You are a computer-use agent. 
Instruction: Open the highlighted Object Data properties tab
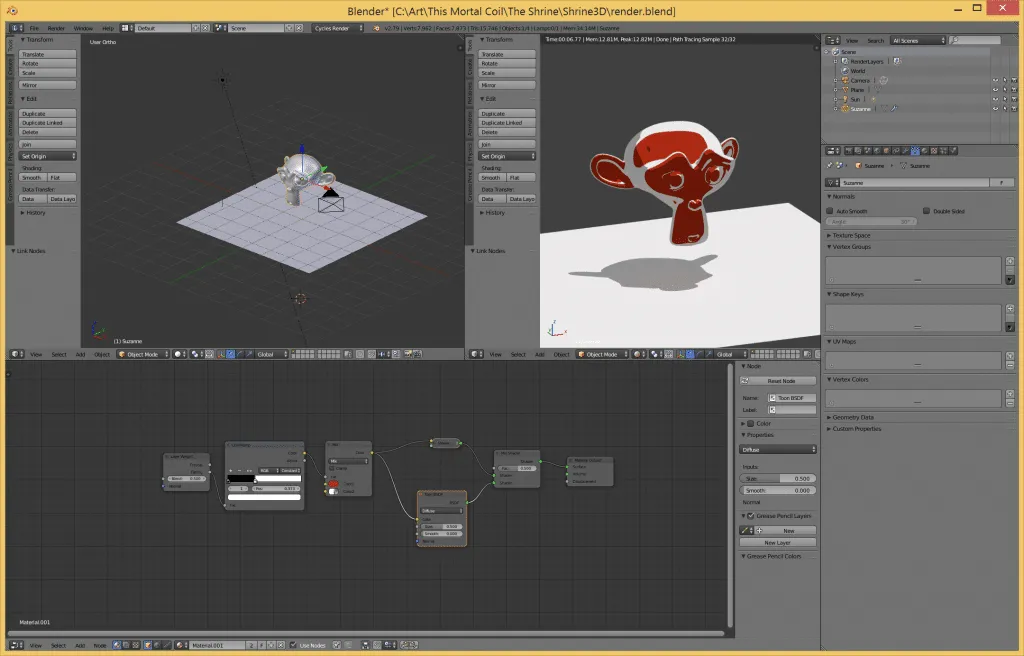914,151
